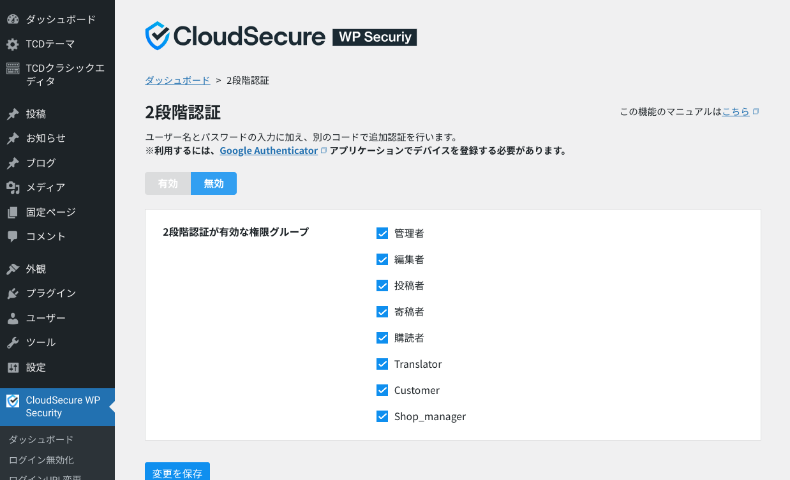Open the ログイン無効化 submenu item

point(41,460)
